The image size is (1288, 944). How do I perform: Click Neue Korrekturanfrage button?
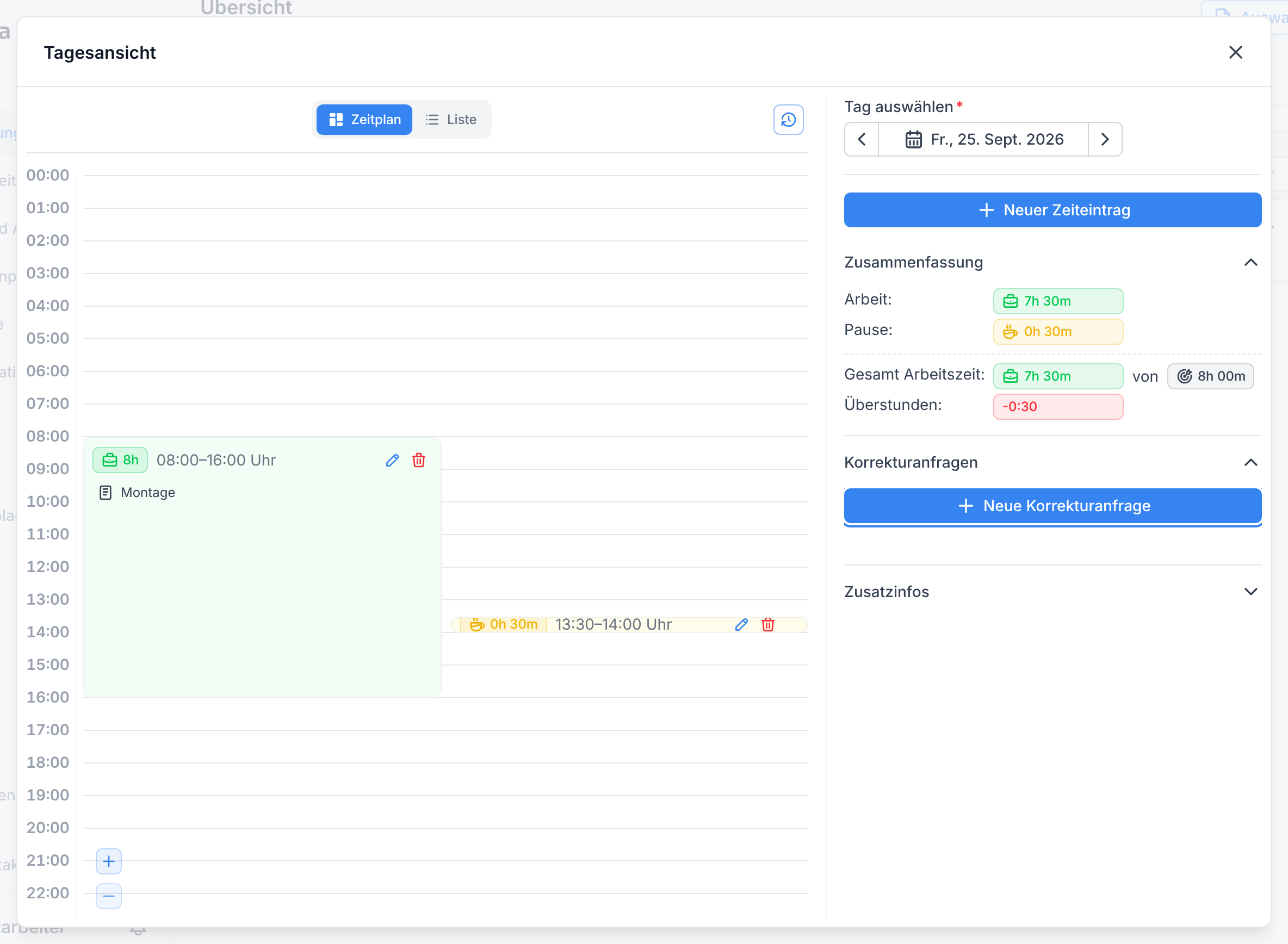(1052, 506)
